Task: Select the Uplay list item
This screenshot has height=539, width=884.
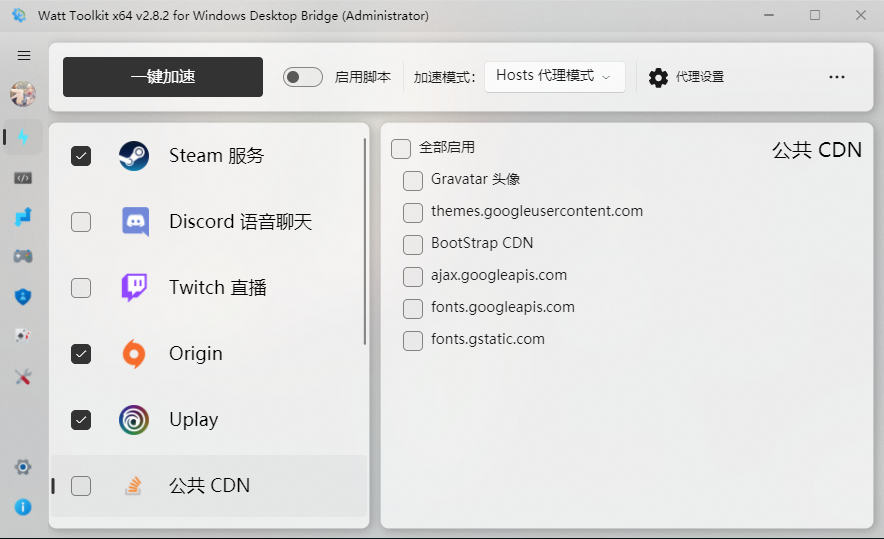Action: pyautogui.click(x=209, y=420)
